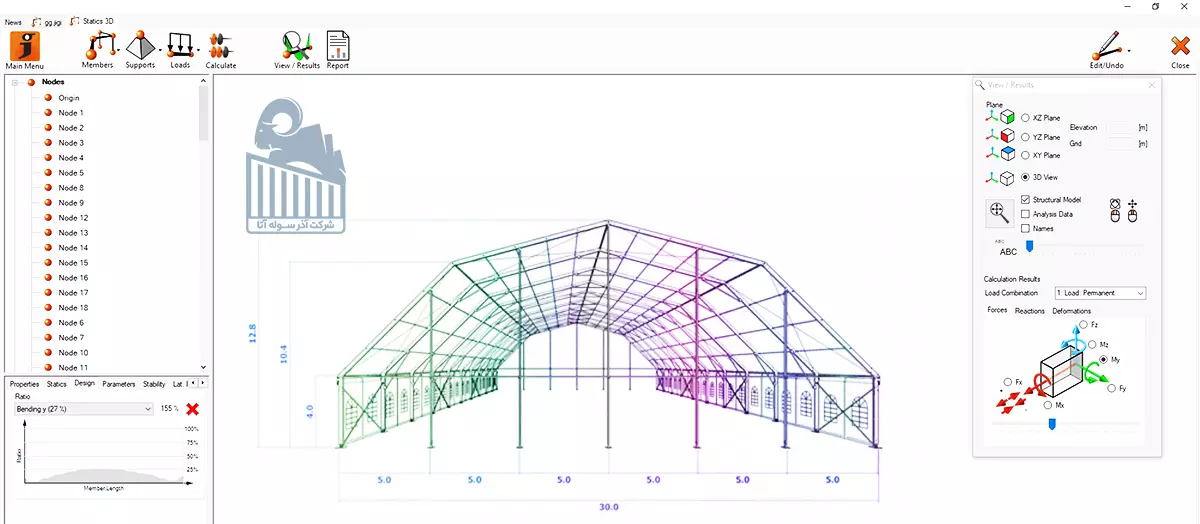Select the Supports tool icon
1200x524 pixels.
(140, 46)
